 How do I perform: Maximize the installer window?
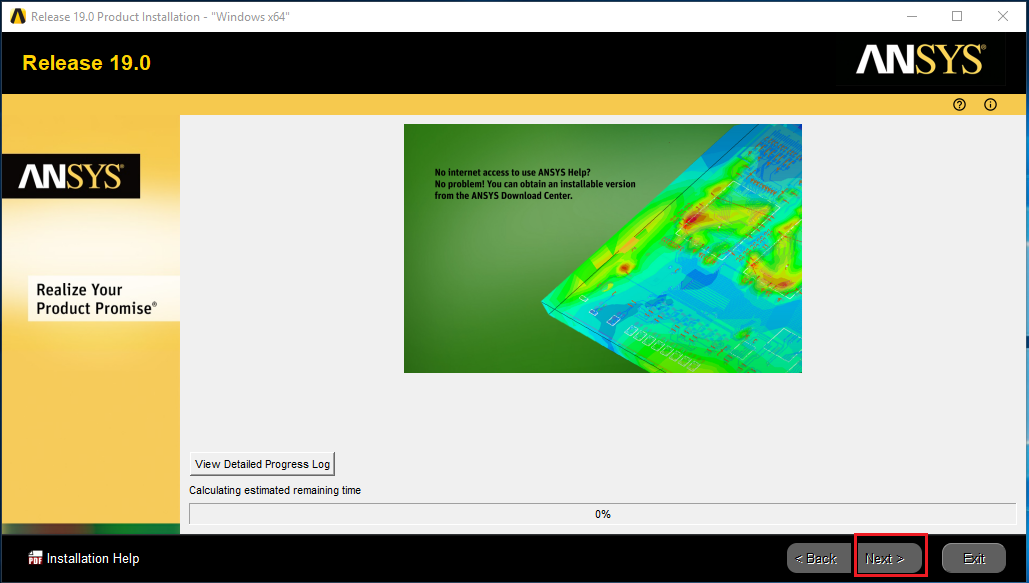coord(957,16)
